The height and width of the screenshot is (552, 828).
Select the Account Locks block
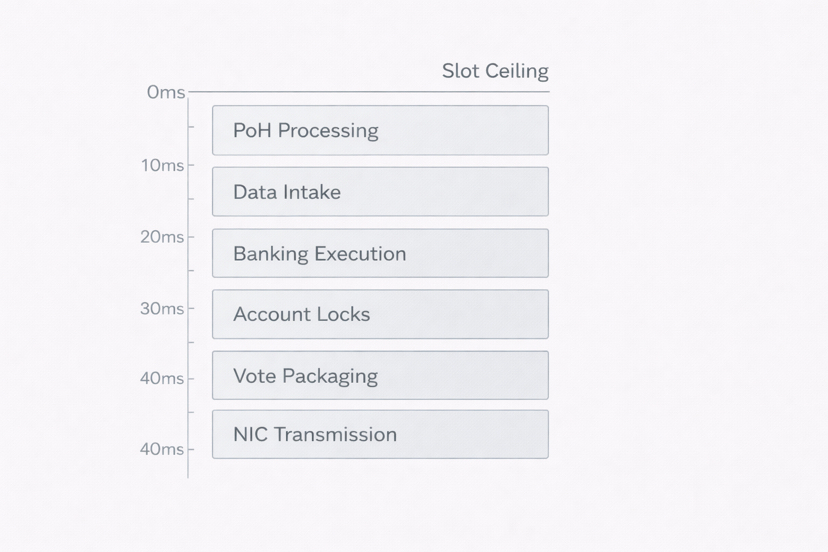(380, 314)
